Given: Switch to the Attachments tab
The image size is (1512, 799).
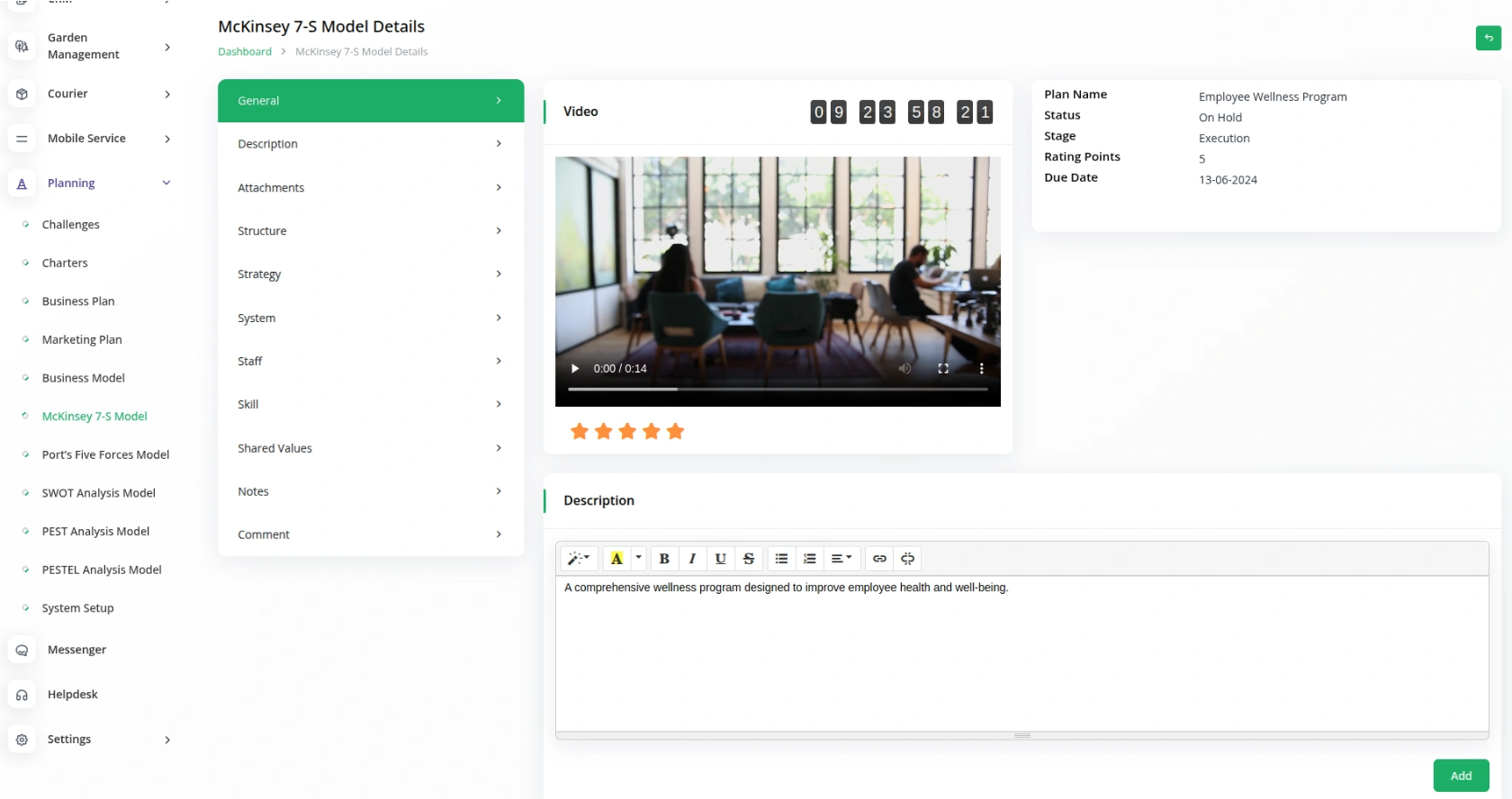Looking at the screenshot, I should 371,187.
